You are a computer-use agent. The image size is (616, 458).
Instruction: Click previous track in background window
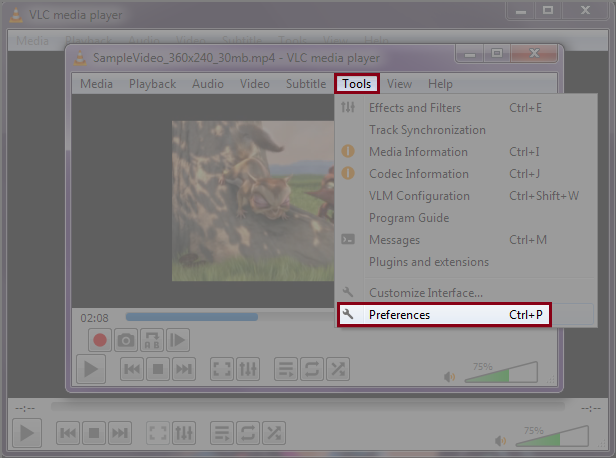(68, 433)
